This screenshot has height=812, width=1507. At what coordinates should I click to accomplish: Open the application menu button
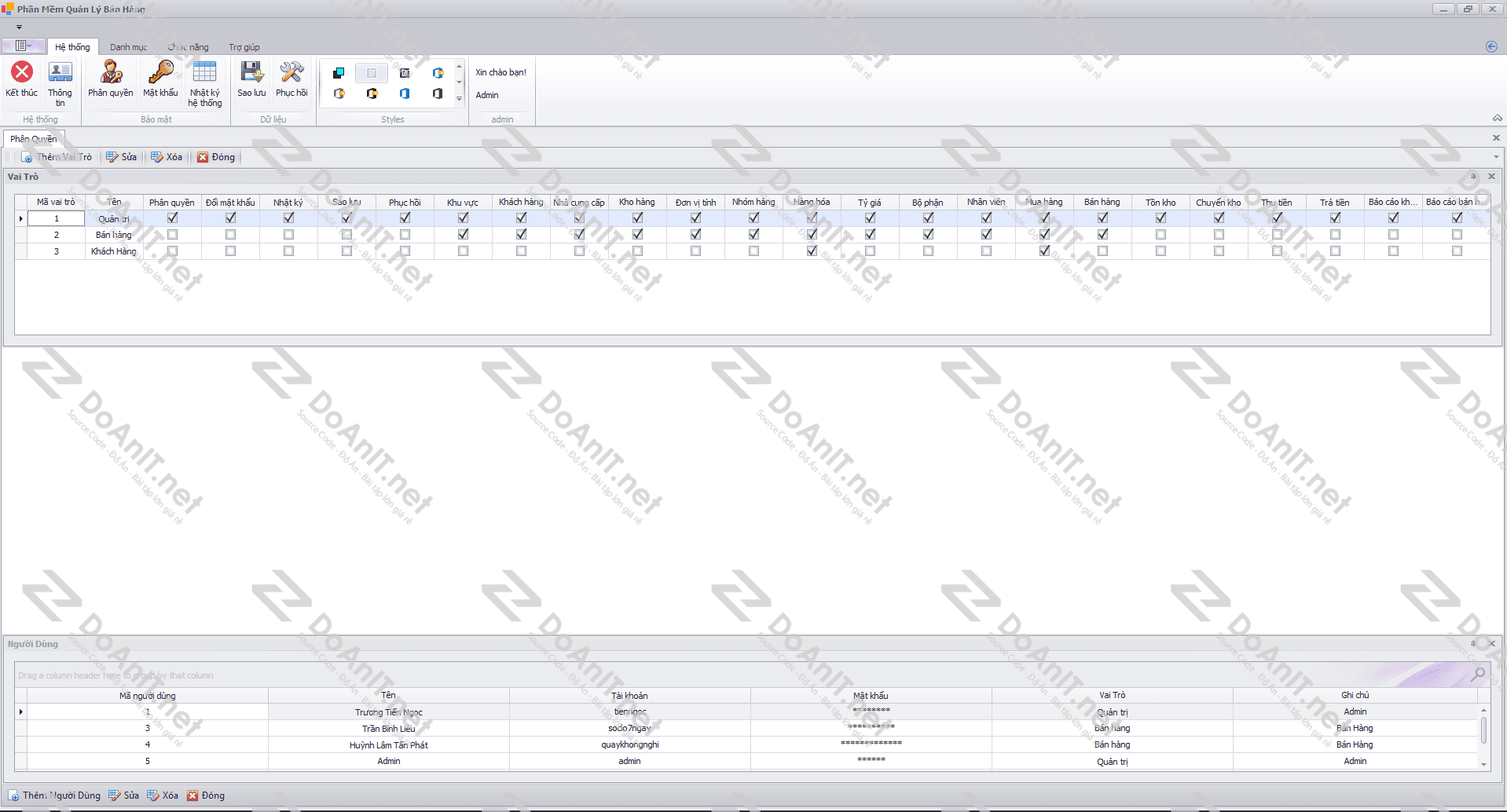point(24,46)
